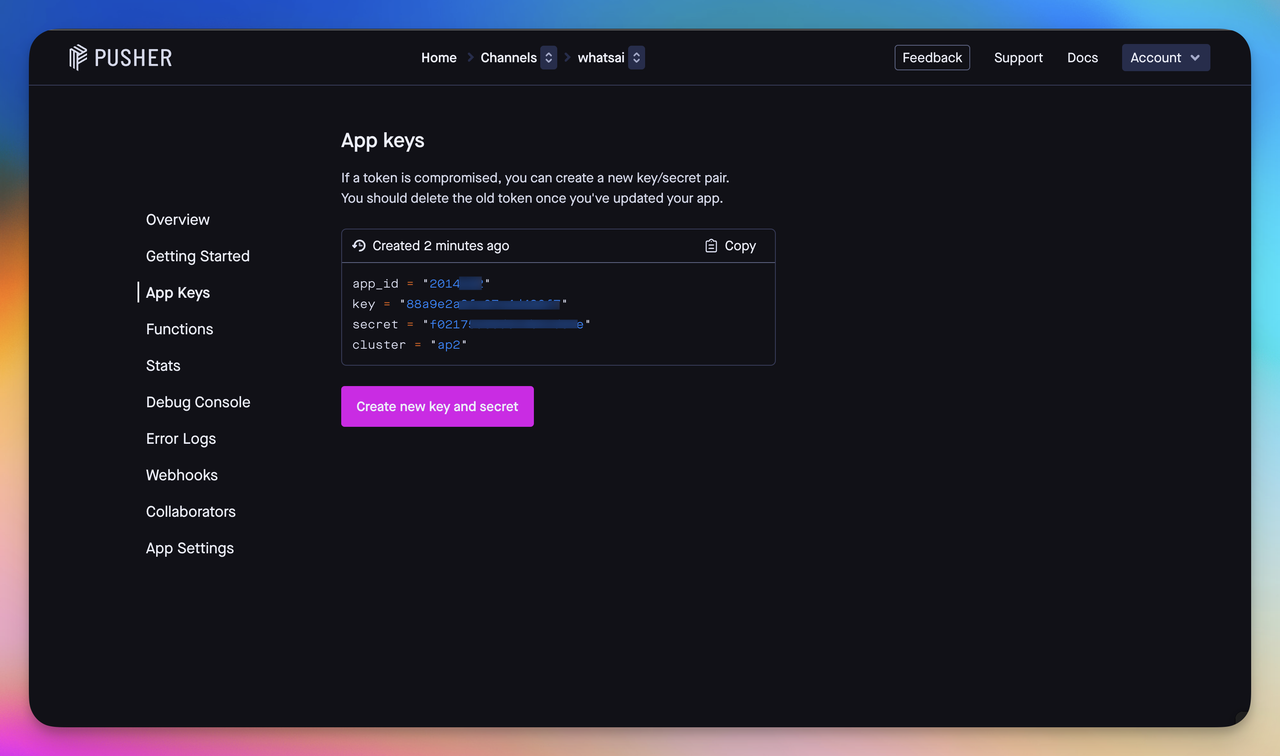Click the Feedback button
This screenshot has width=1280, height=756.
[x=932, y=58]
